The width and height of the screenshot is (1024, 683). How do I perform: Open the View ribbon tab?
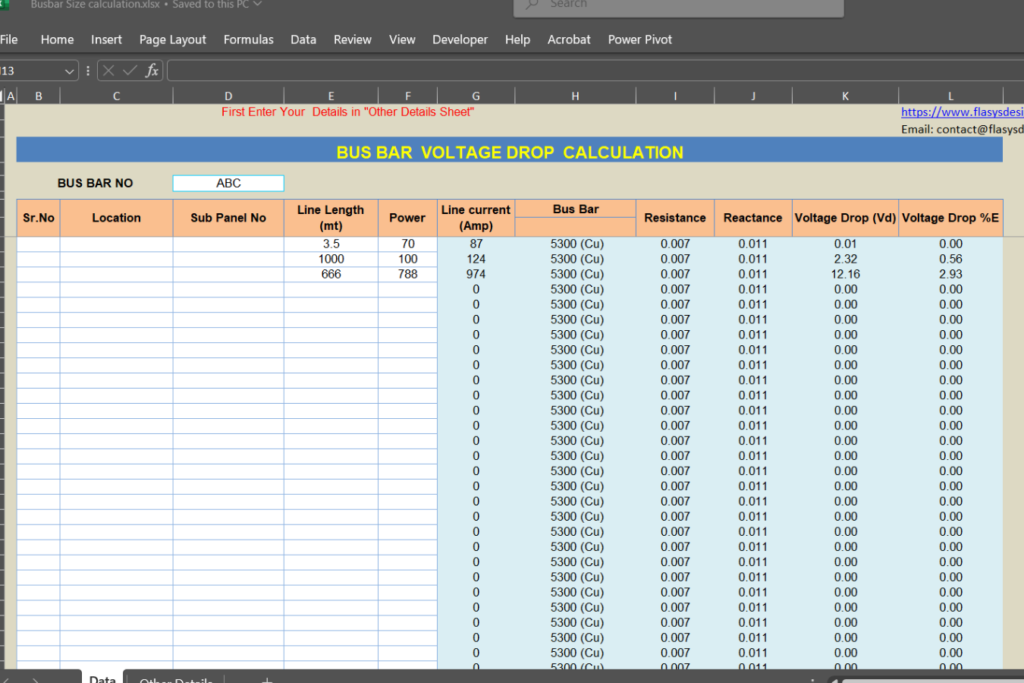tap(402, 40)
